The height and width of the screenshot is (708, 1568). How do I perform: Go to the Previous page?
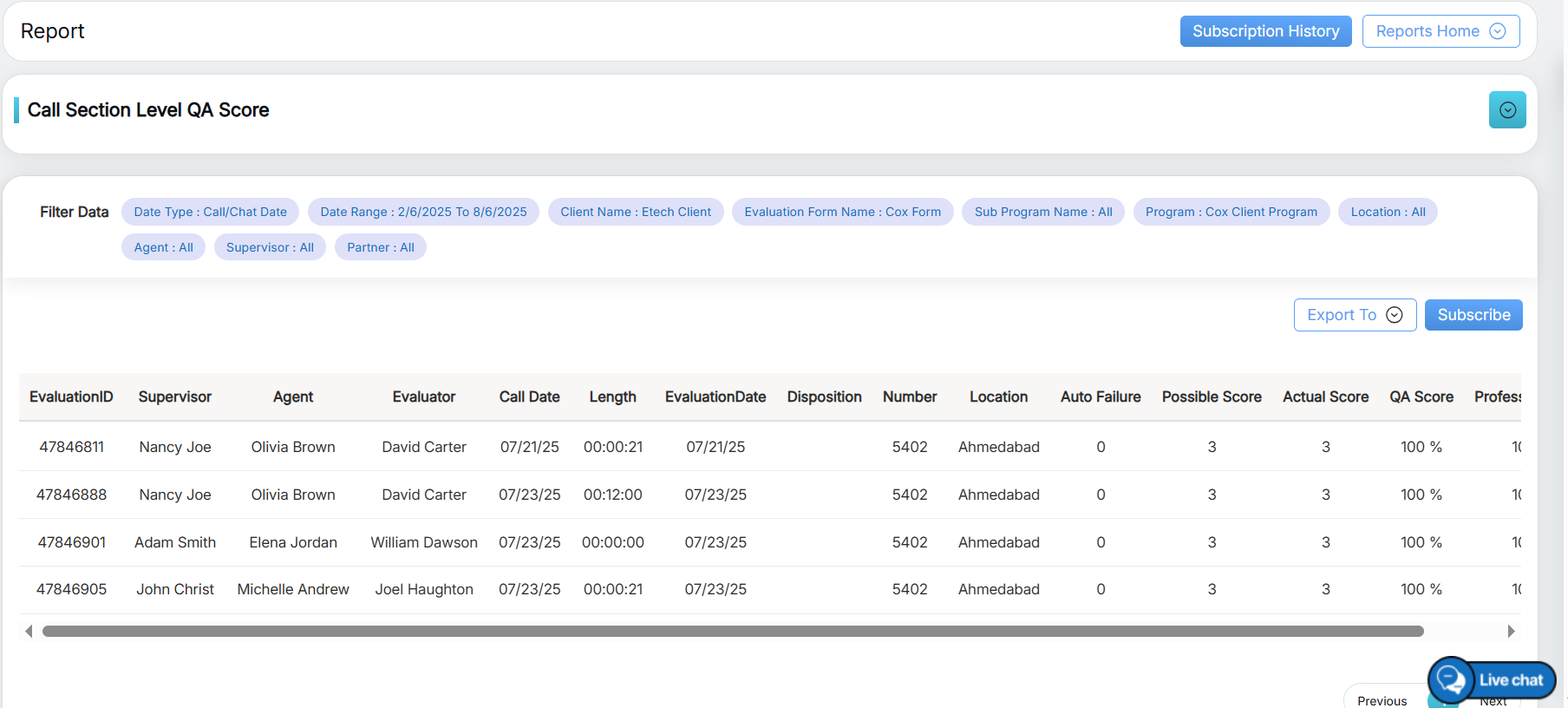coord(1382,700)
